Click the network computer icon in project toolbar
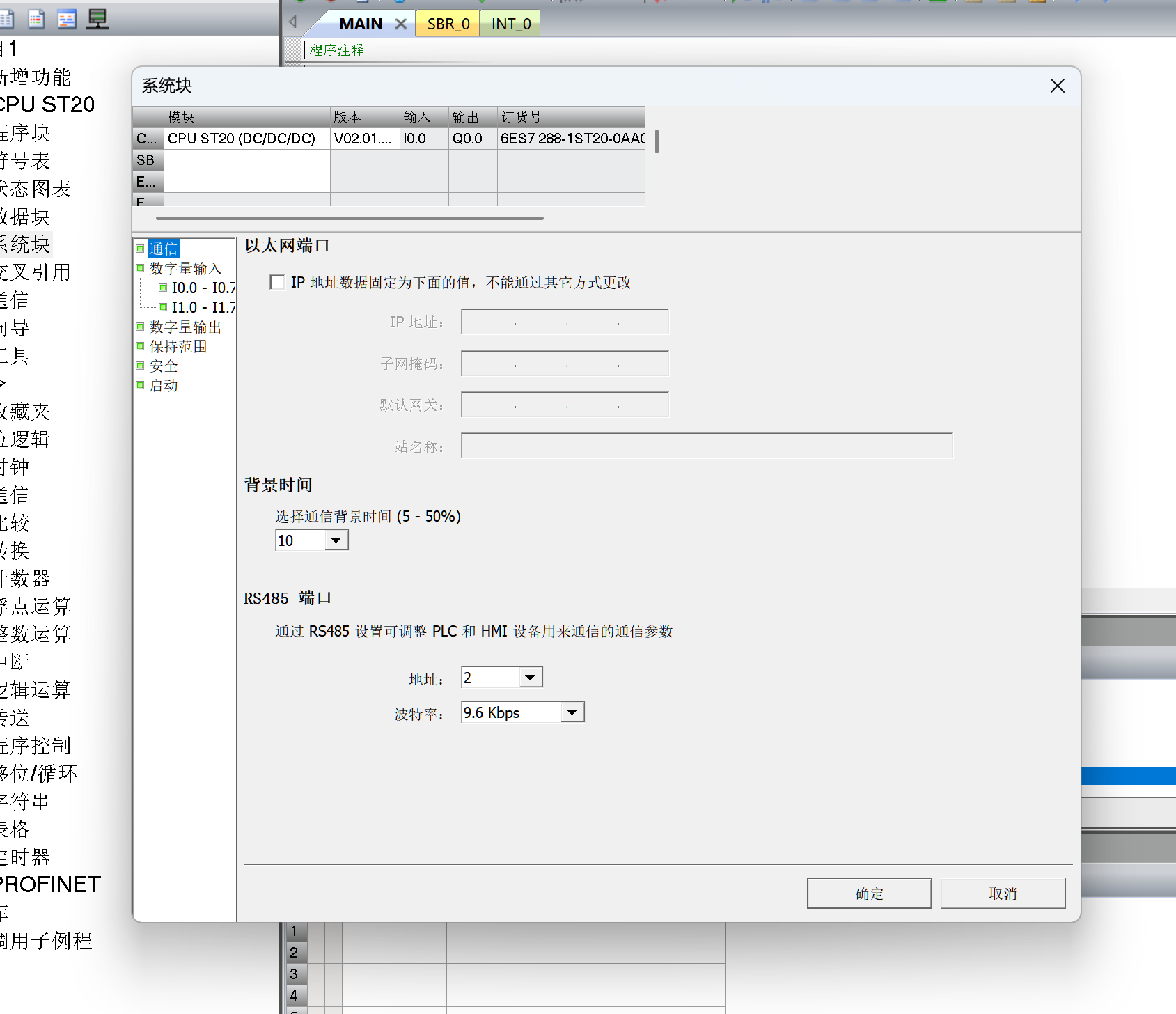This screenshot has width=1176, height=1014. [97, 19]
